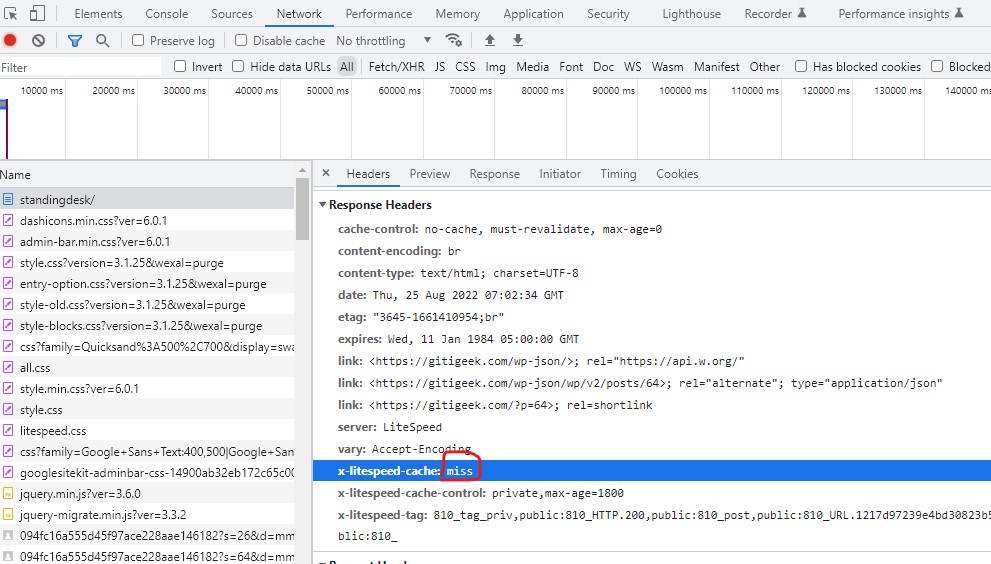Check the Disable cache option
The height and width of the screenshot is (564, 991).
pyautogui.click(x=242, y=41)
